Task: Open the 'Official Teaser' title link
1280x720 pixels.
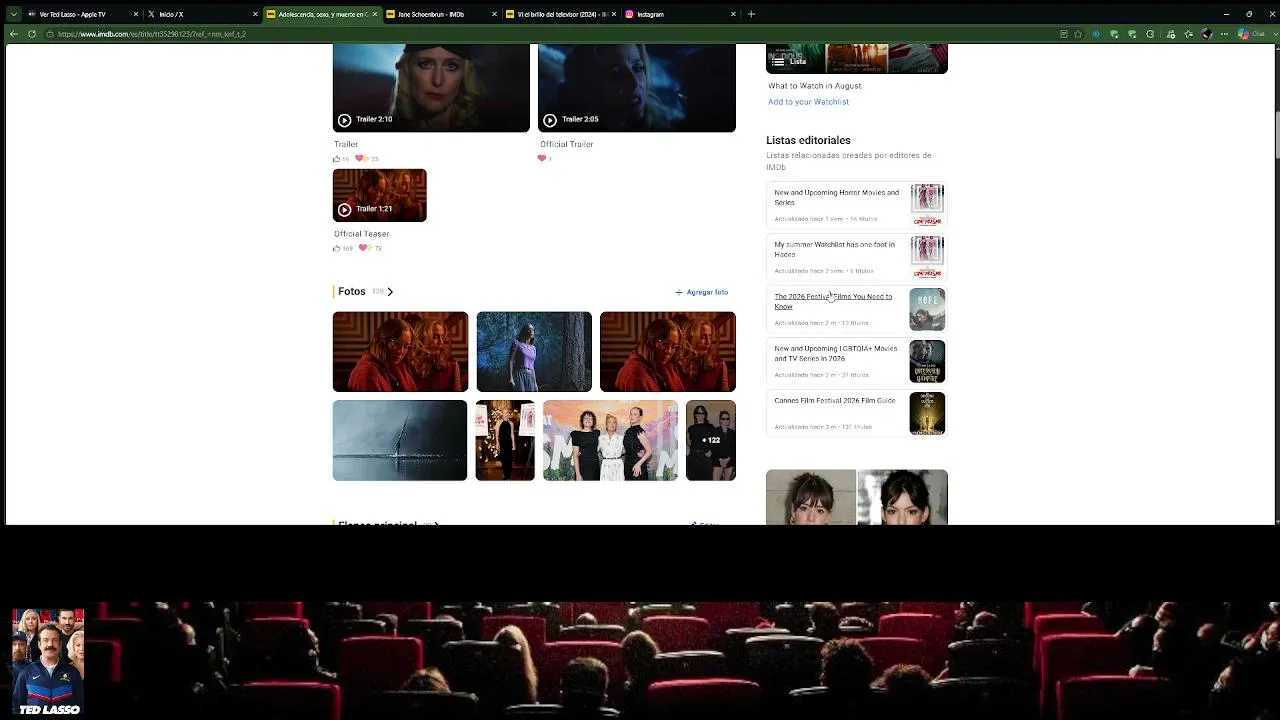Action: click(x=361, y=234)
